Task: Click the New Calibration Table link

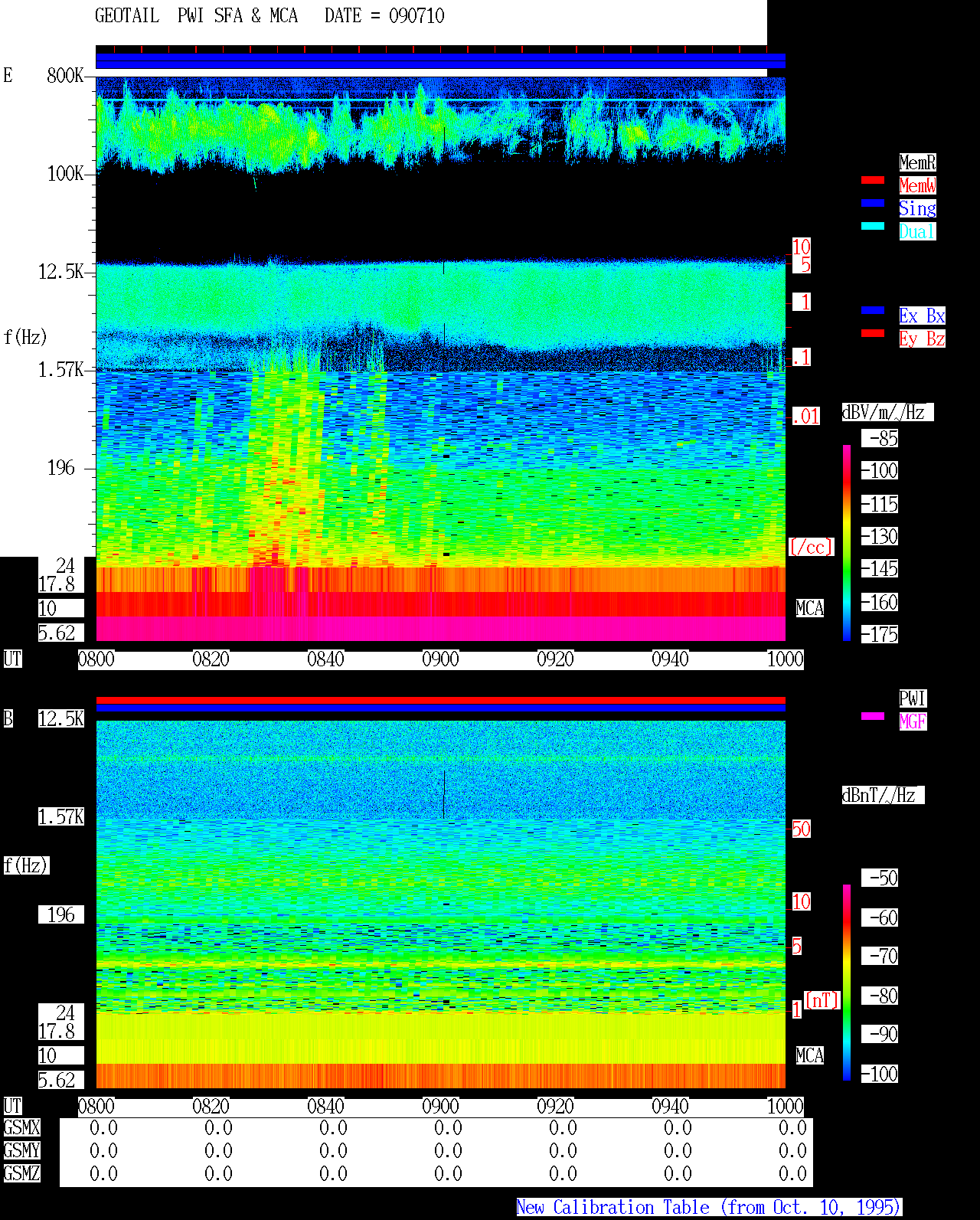Action: (709, 1208)
